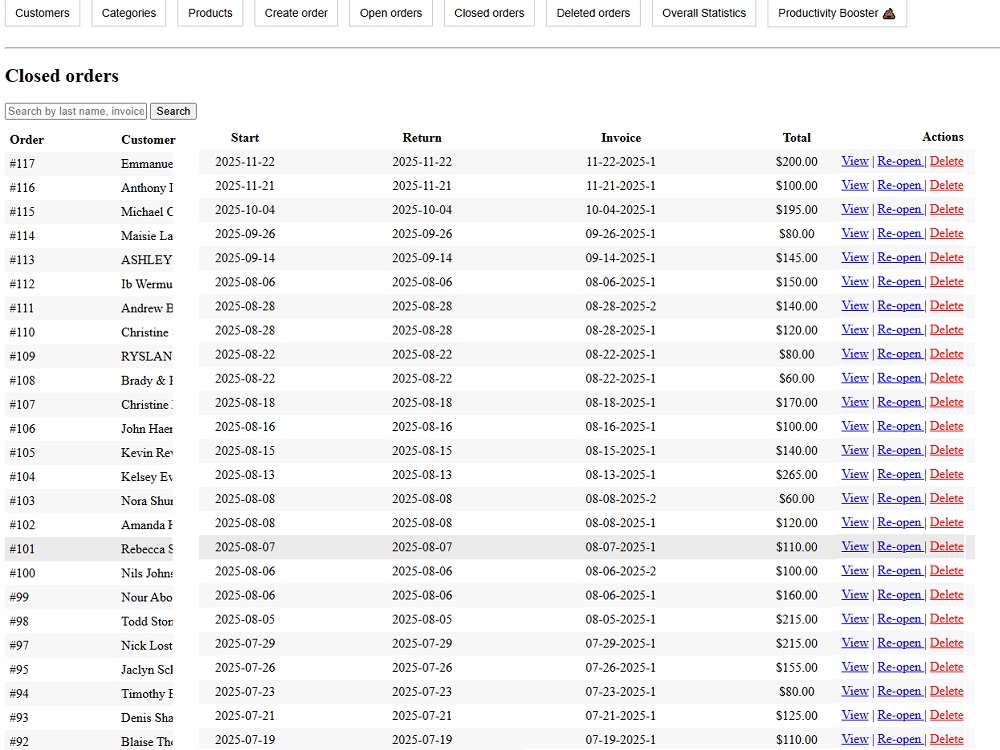Click the Order column header
1000x750 pixels.
(x=27, y=140)
